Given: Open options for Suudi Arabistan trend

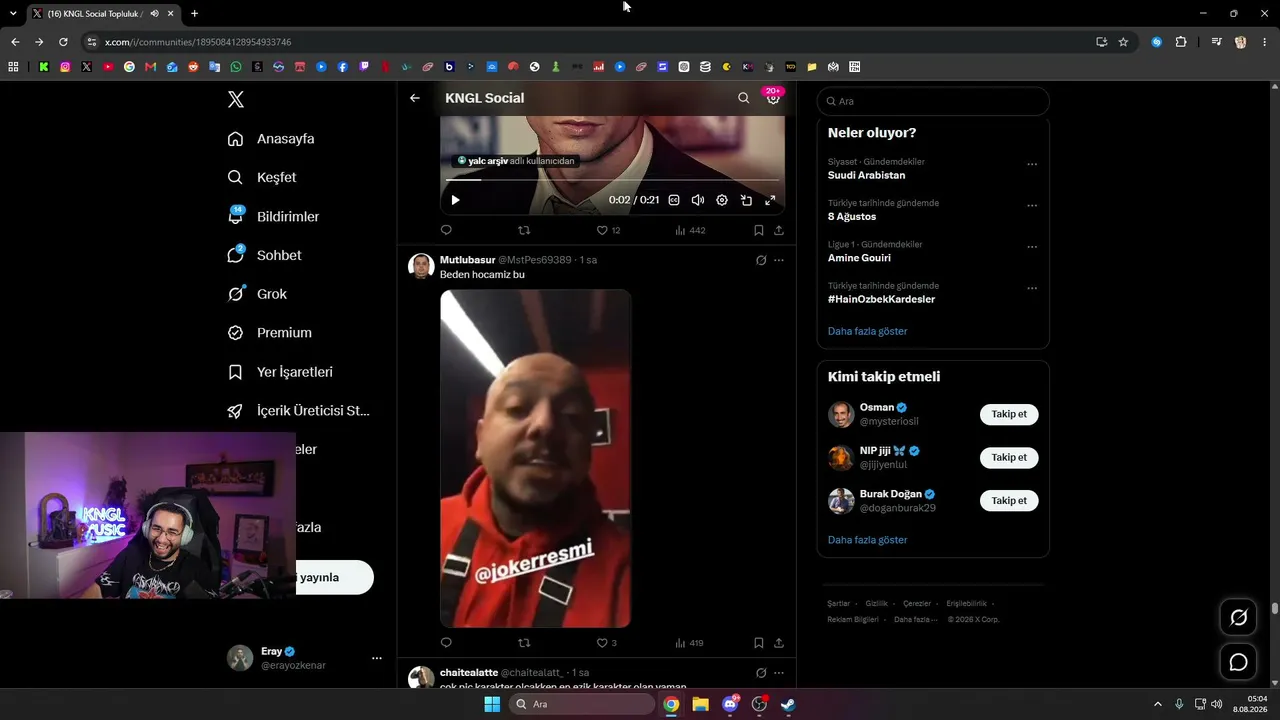Looking at the screenshot, I should coord(1032,164).
